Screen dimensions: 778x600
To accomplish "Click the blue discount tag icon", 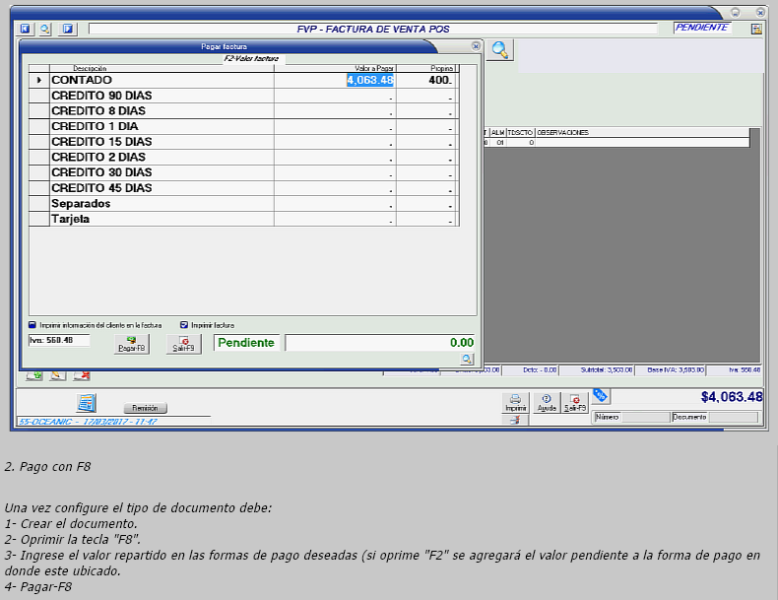I will (600, 396).
